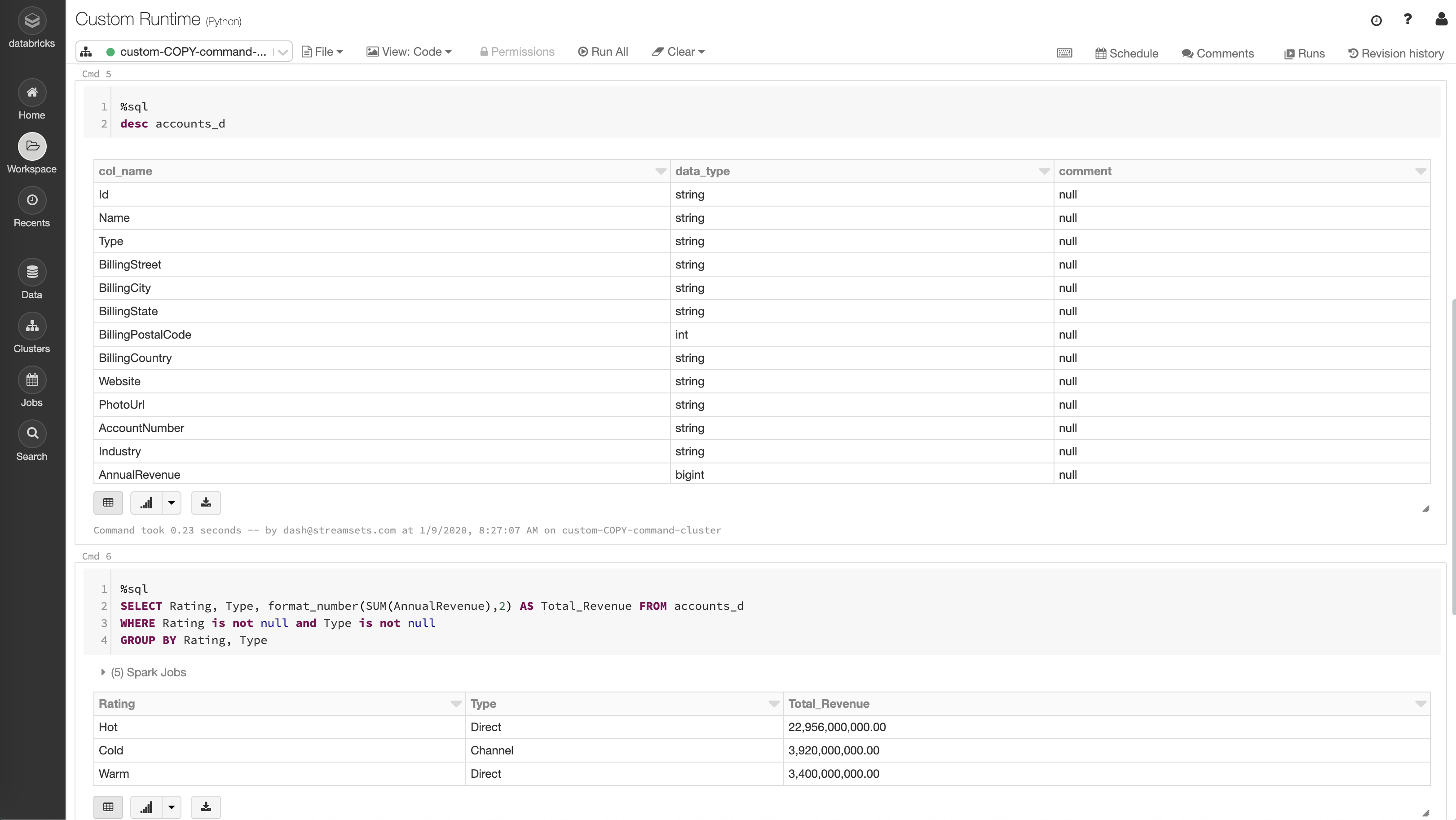Open the File menu

click(x=323, y=52)
